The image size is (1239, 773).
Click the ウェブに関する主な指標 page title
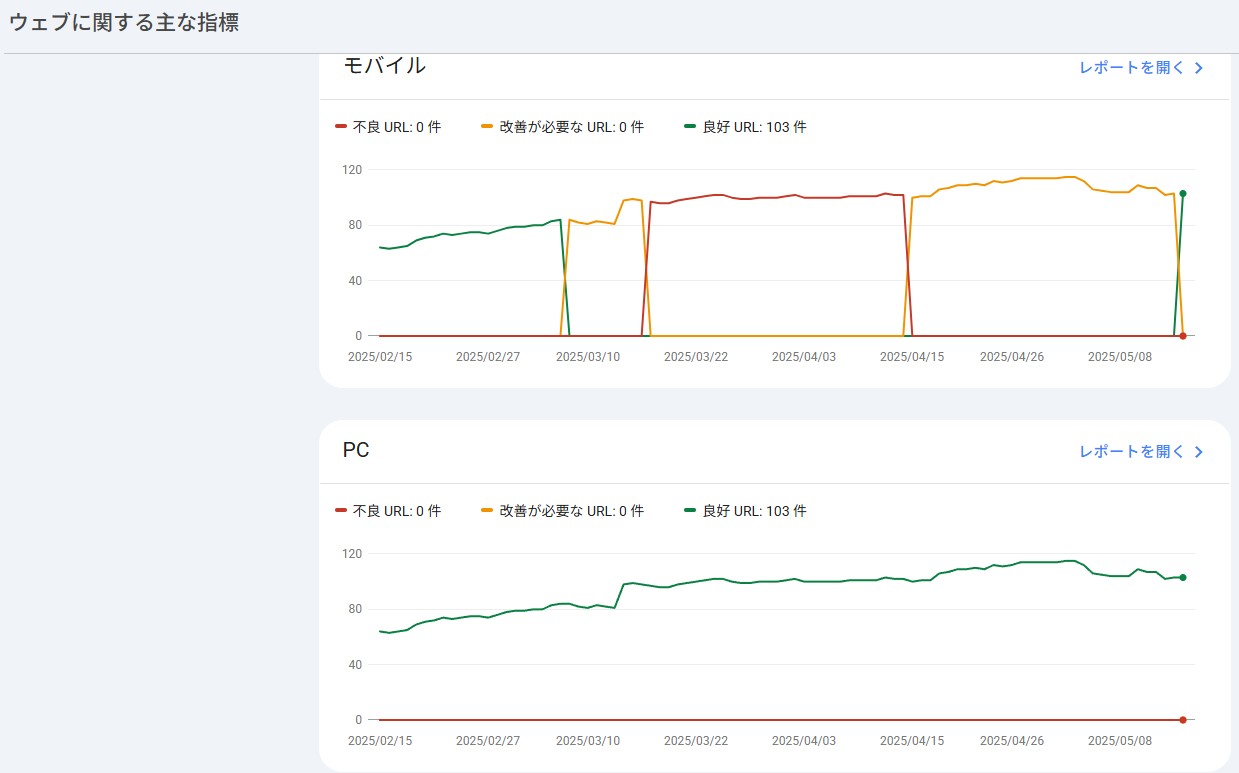tap(124, 22)
